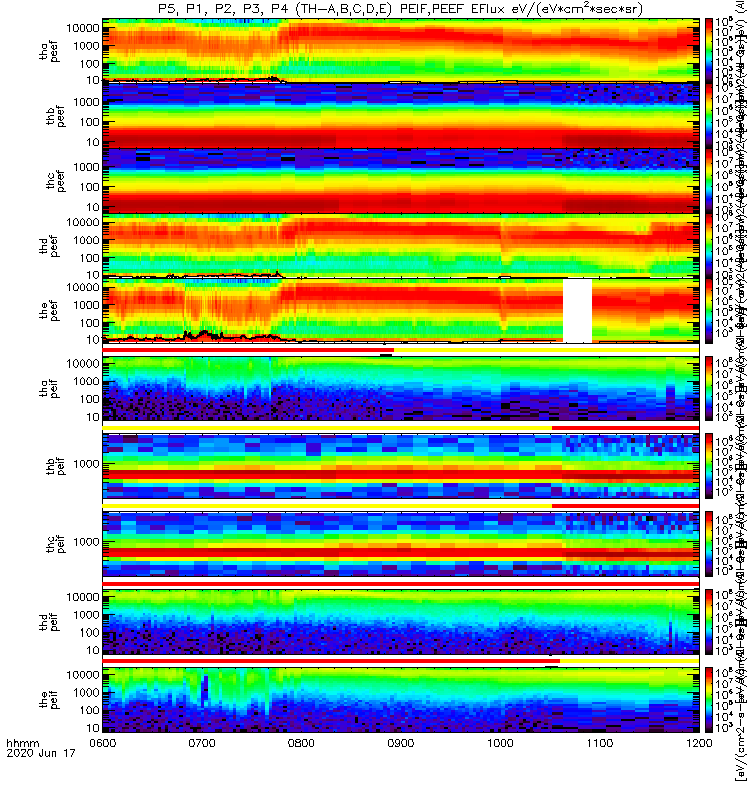Click the 10000 tick label of tha peef
The image size is (750, 800).
83,29
